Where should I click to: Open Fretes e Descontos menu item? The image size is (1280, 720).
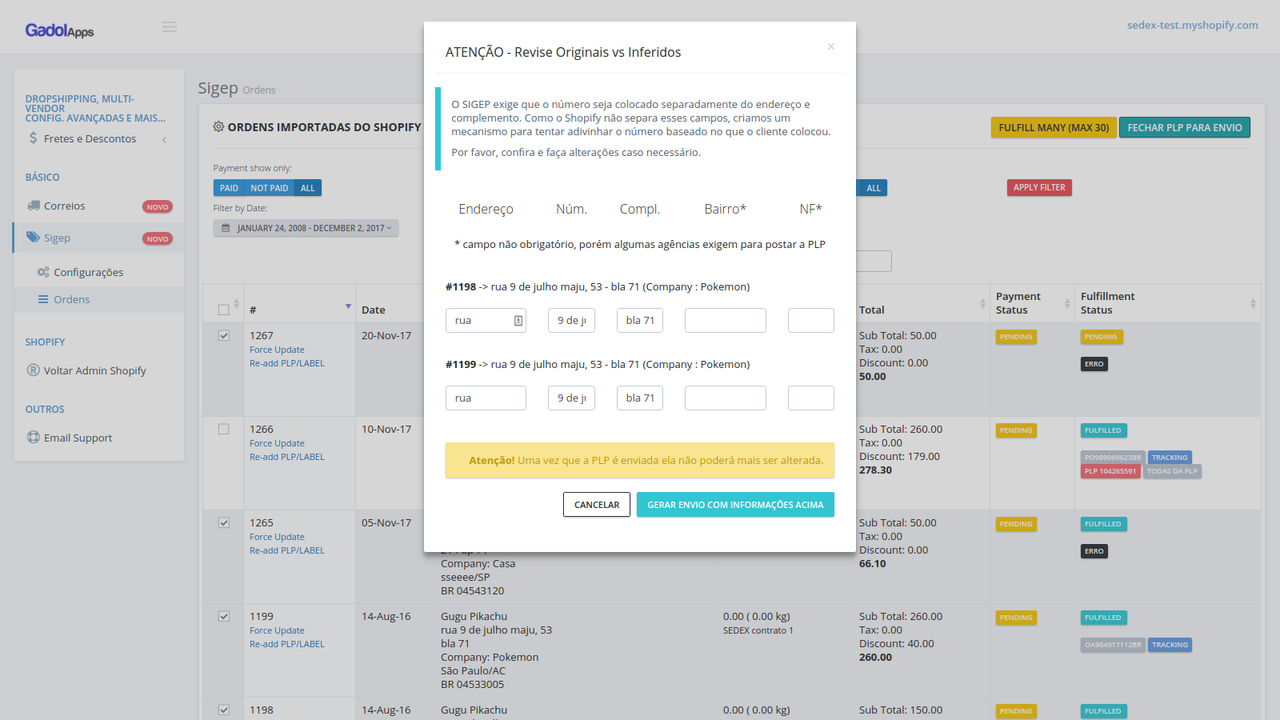[x=90, y=139]
